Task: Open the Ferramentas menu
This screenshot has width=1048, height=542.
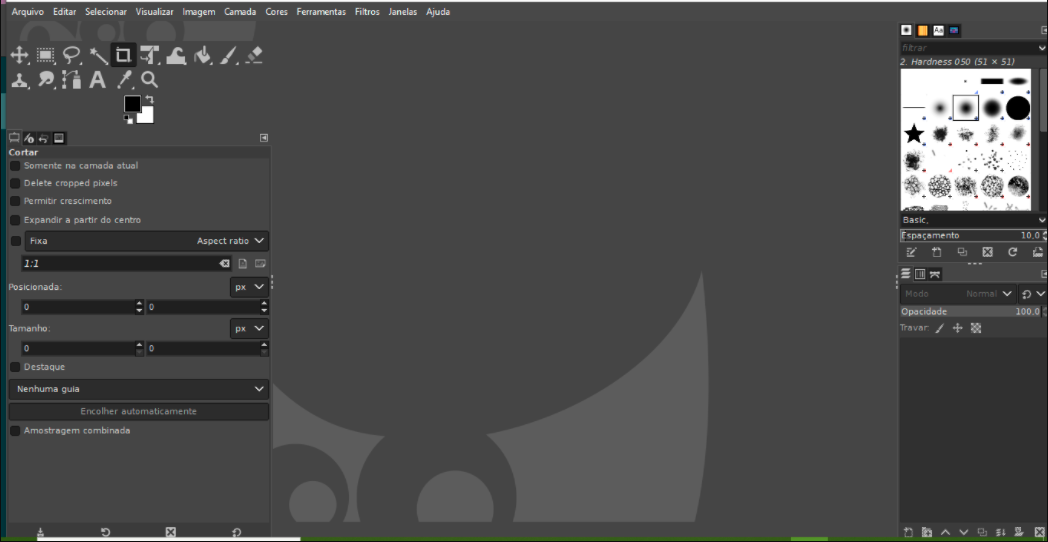Action: (x=321, y=11)
